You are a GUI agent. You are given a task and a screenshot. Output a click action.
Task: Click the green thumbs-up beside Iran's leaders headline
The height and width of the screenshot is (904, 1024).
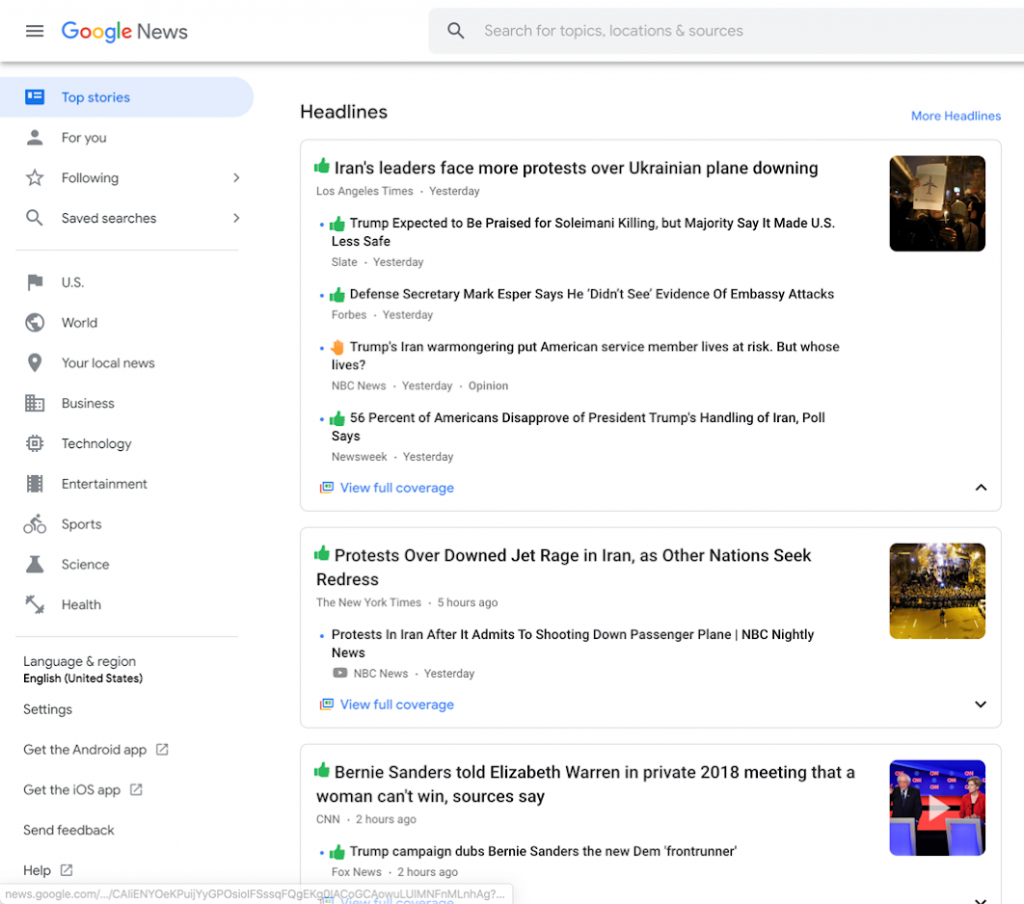[322, 166]
